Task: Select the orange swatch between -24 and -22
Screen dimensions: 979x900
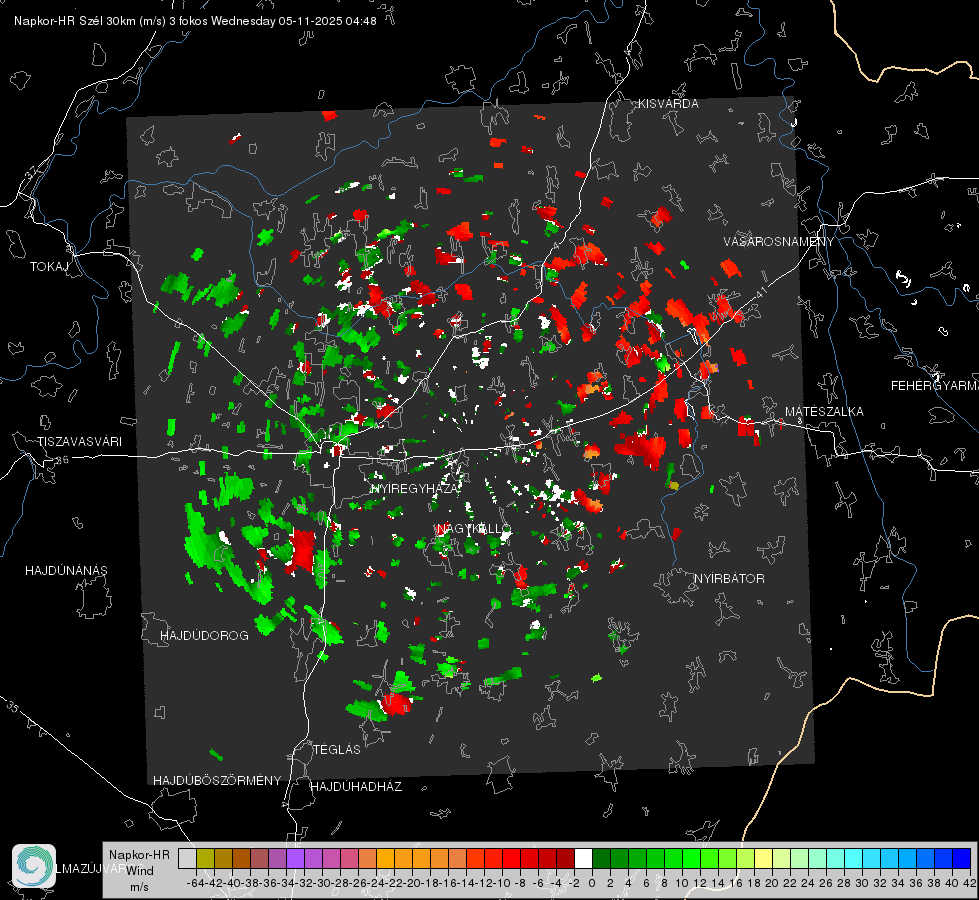Action: (385, 858)
